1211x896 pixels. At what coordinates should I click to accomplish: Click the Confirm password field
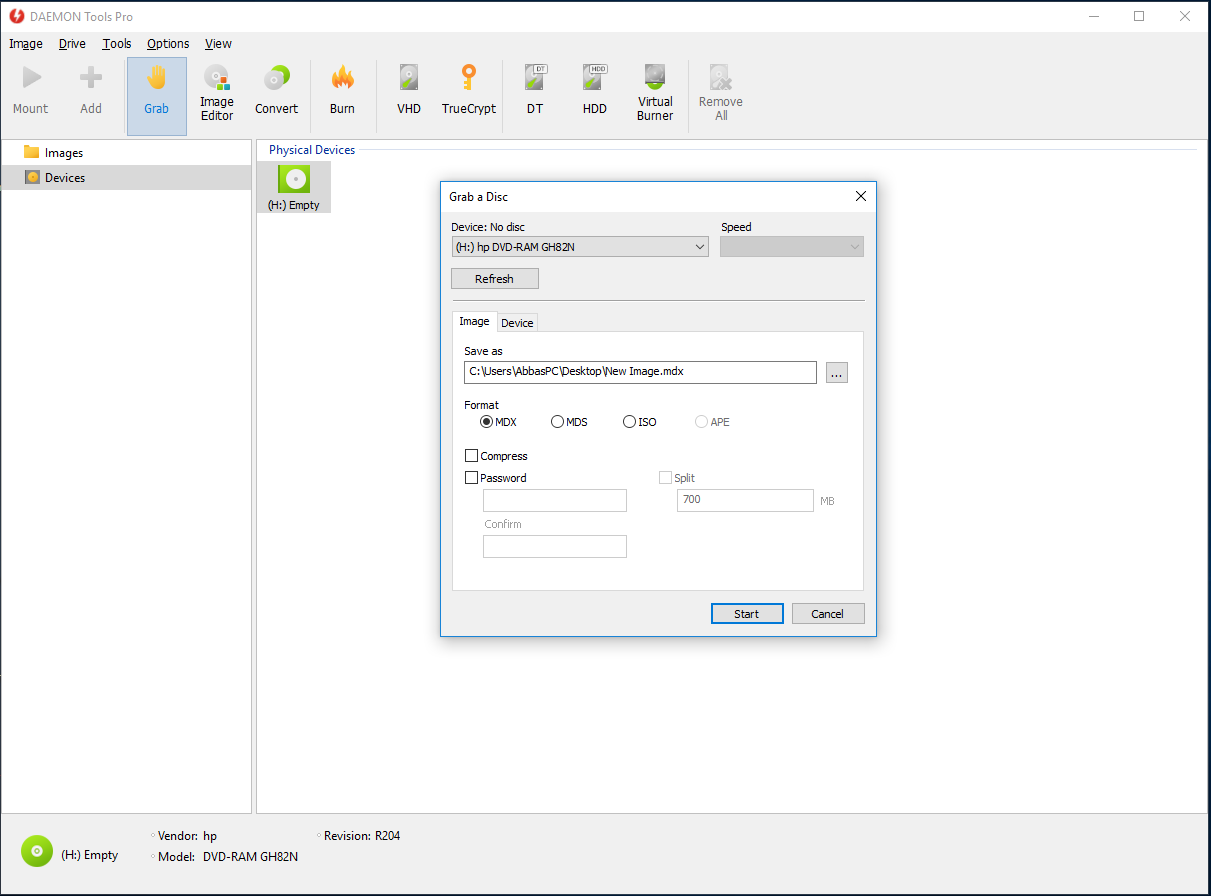(x=555, y=546)
